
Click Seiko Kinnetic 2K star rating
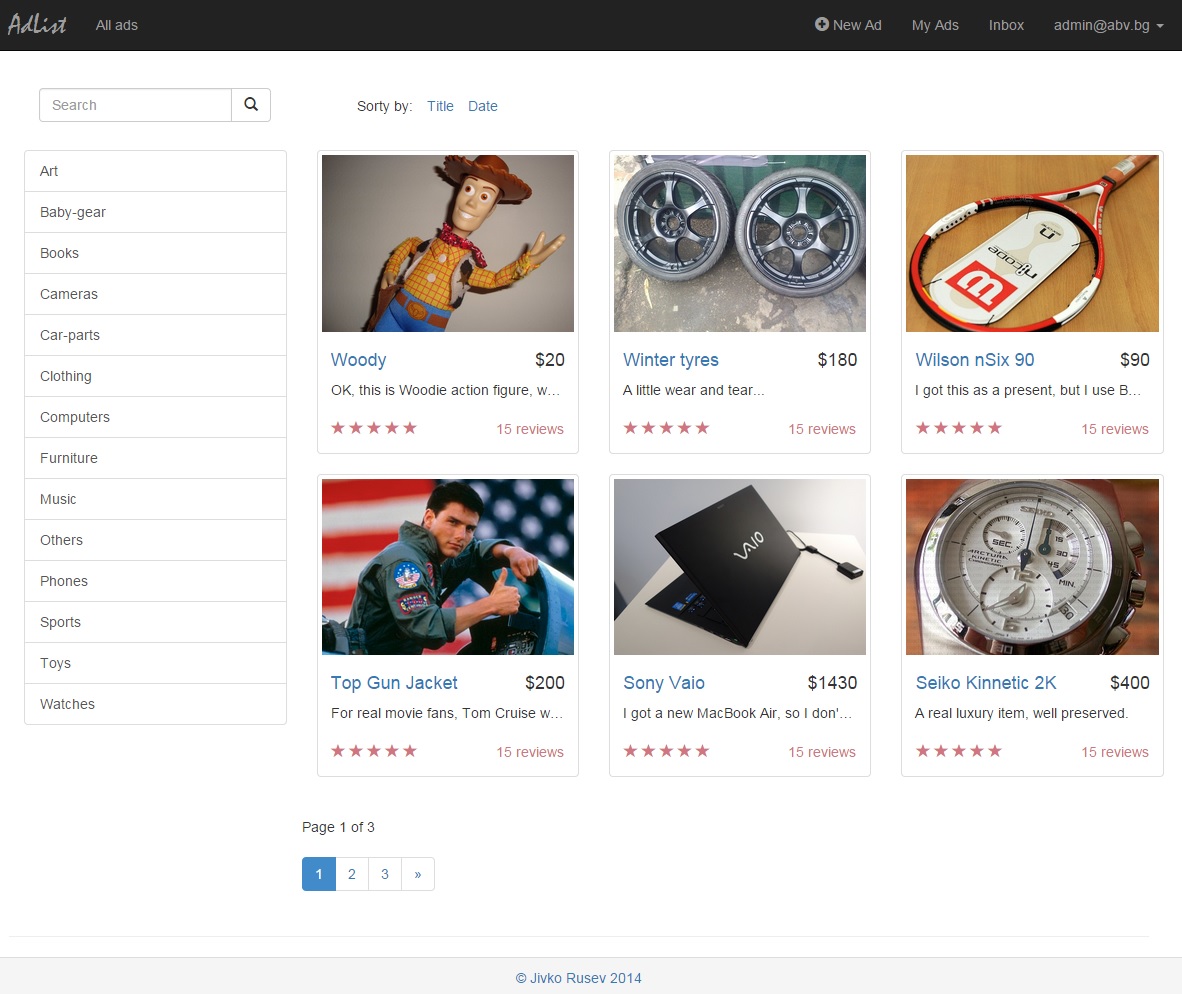click(959, 751)
